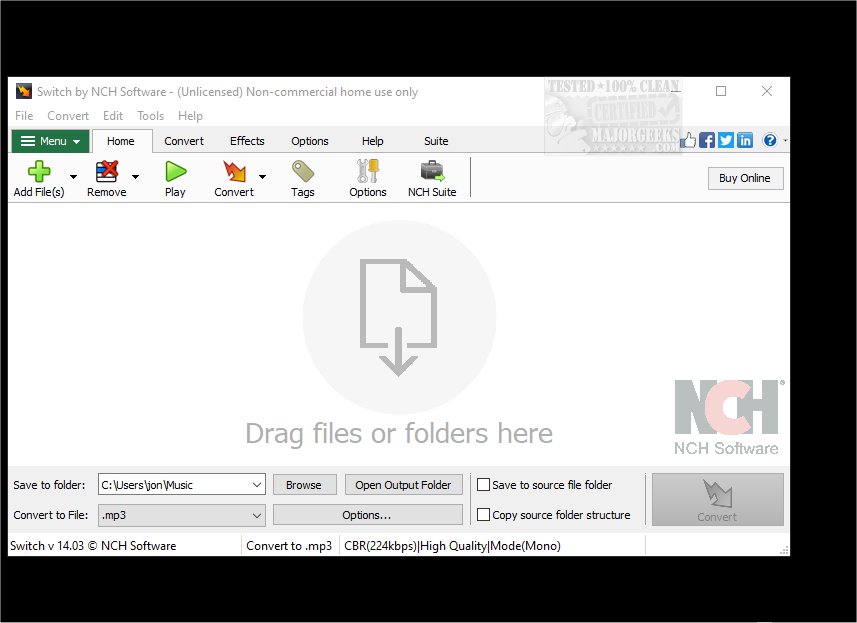This screenshot has height=623, width=857.
Task: Click the Browse button
Action: click(304, 485)
